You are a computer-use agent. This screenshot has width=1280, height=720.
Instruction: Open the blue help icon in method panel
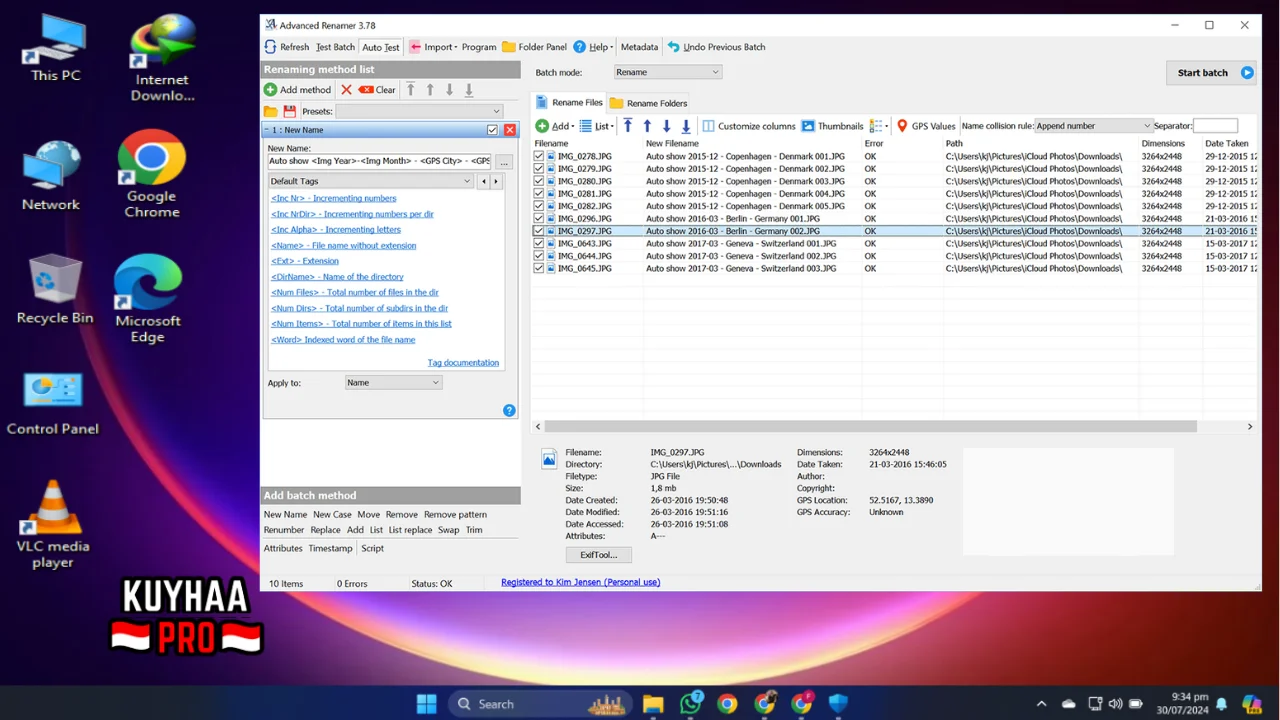click(x=509, y=411)
